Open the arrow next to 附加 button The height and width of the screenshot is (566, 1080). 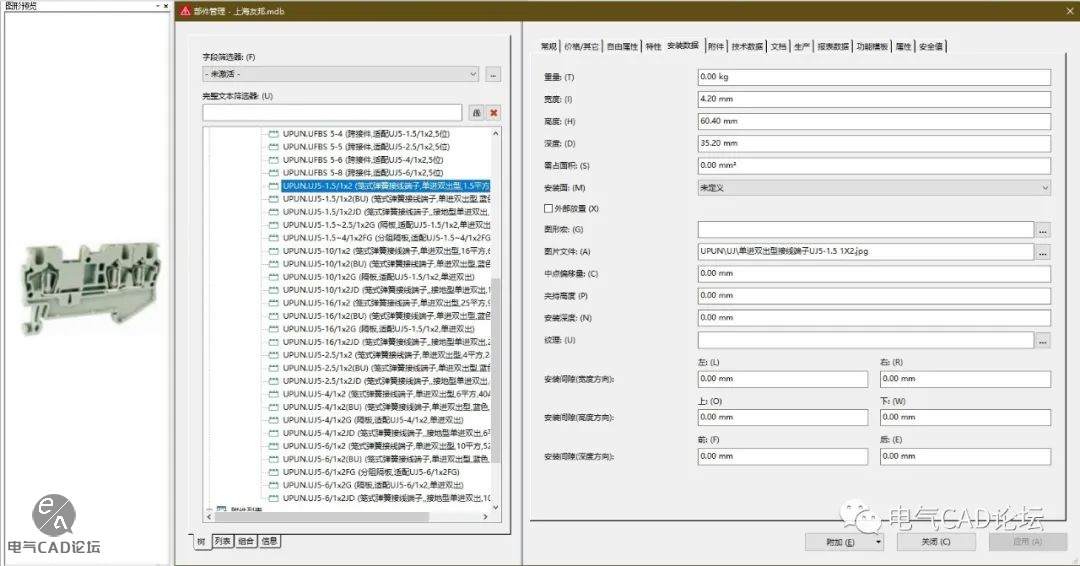click(878, 542)
